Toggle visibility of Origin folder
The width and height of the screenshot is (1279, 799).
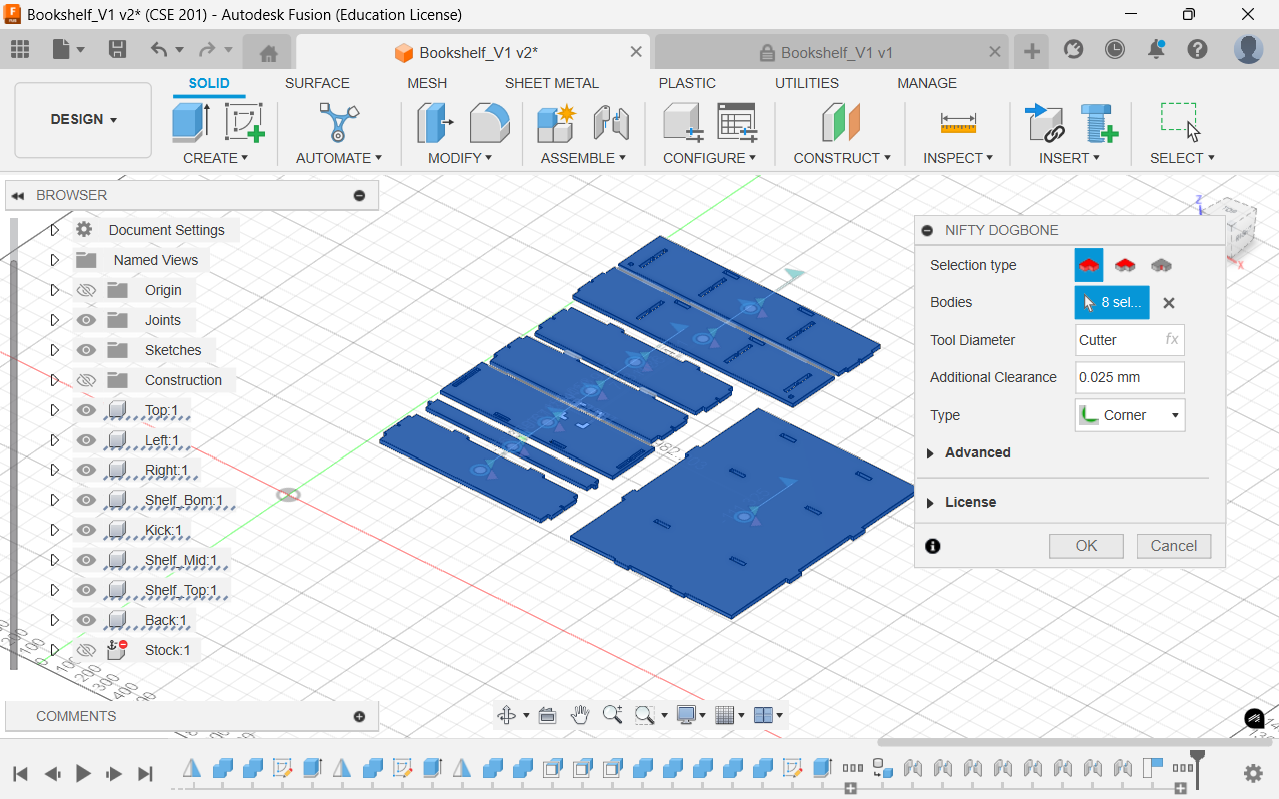86,290
